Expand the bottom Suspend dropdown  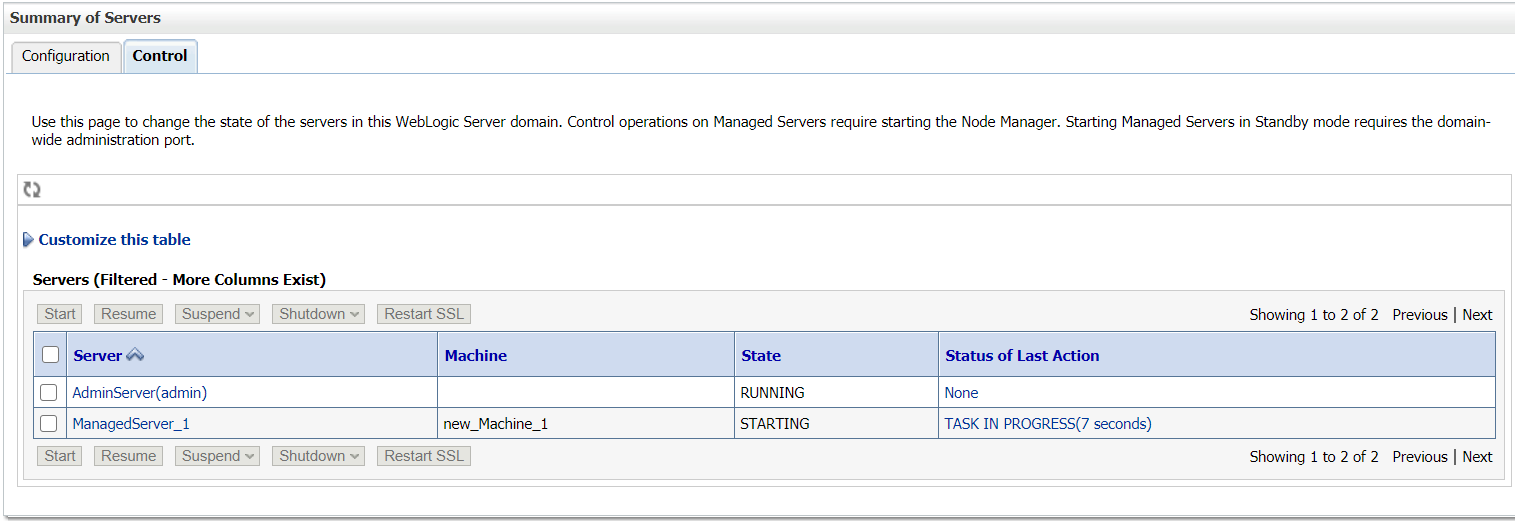pyautogui.click(x=218, y=456)
